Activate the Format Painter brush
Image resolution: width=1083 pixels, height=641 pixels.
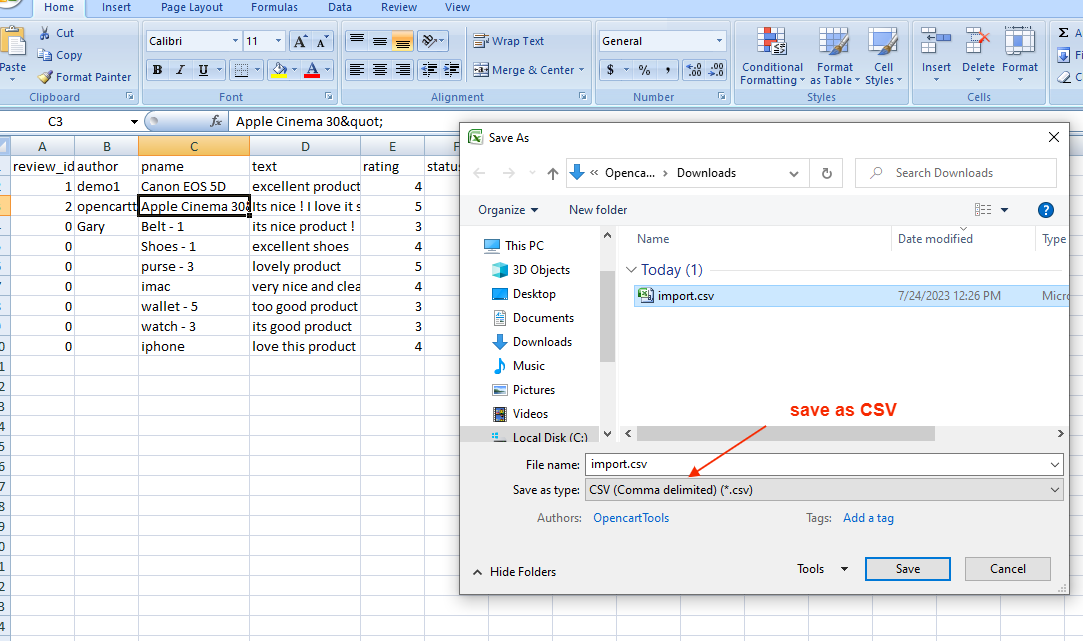tap(45, 77)
